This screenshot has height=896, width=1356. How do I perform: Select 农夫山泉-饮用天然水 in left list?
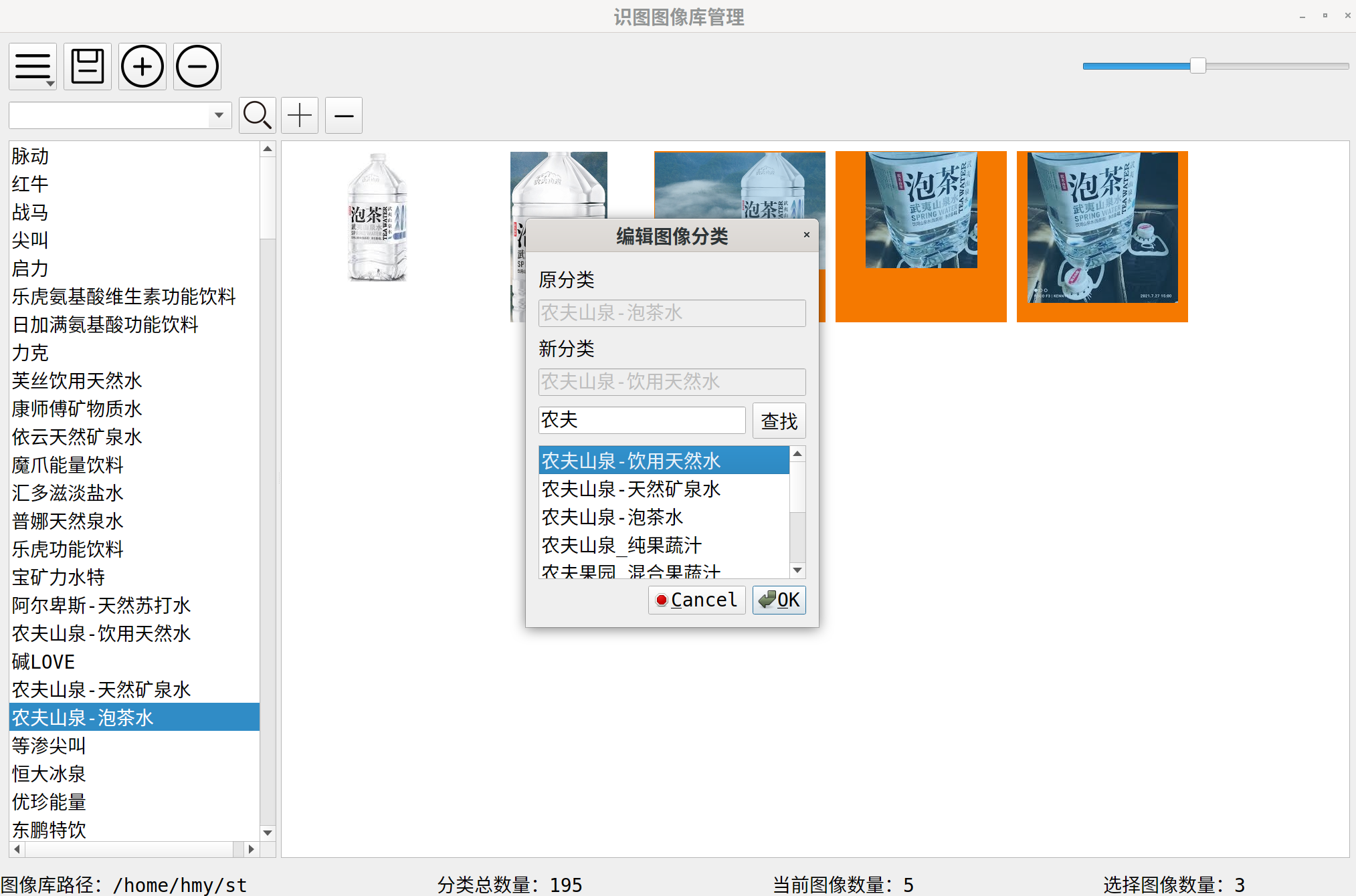(x=134, y=633)
